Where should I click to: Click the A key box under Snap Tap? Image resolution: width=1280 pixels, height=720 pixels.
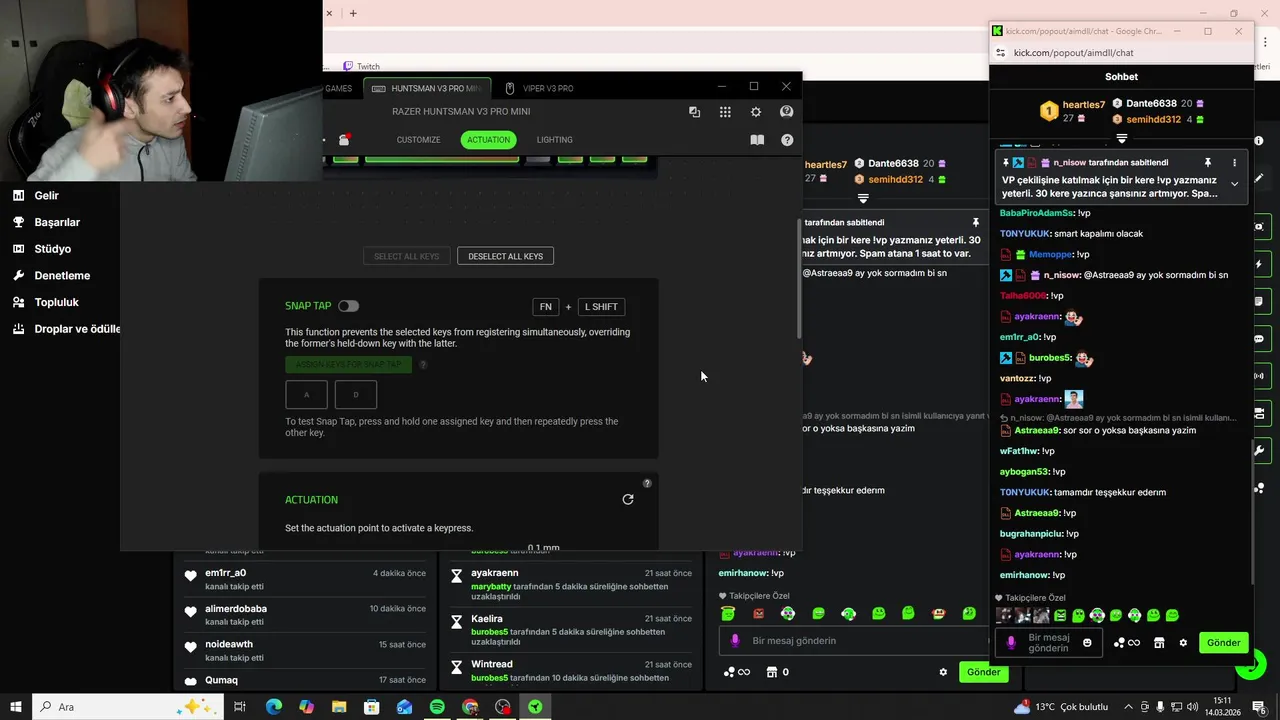click(306, 395)
